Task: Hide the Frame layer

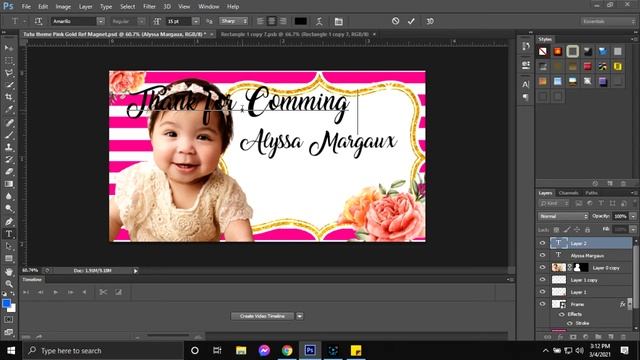Action: pyautogui.click(x=542, y=304)
